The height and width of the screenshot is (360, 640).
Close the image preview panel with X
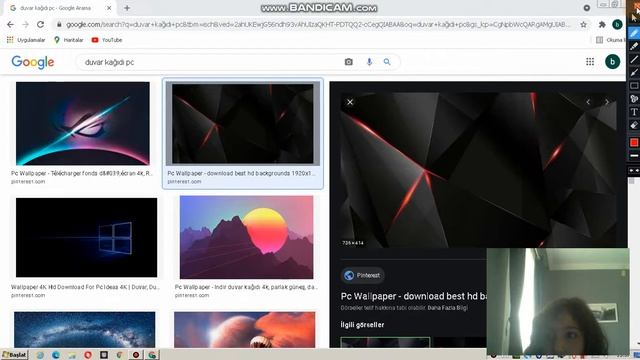click(350, 102)
